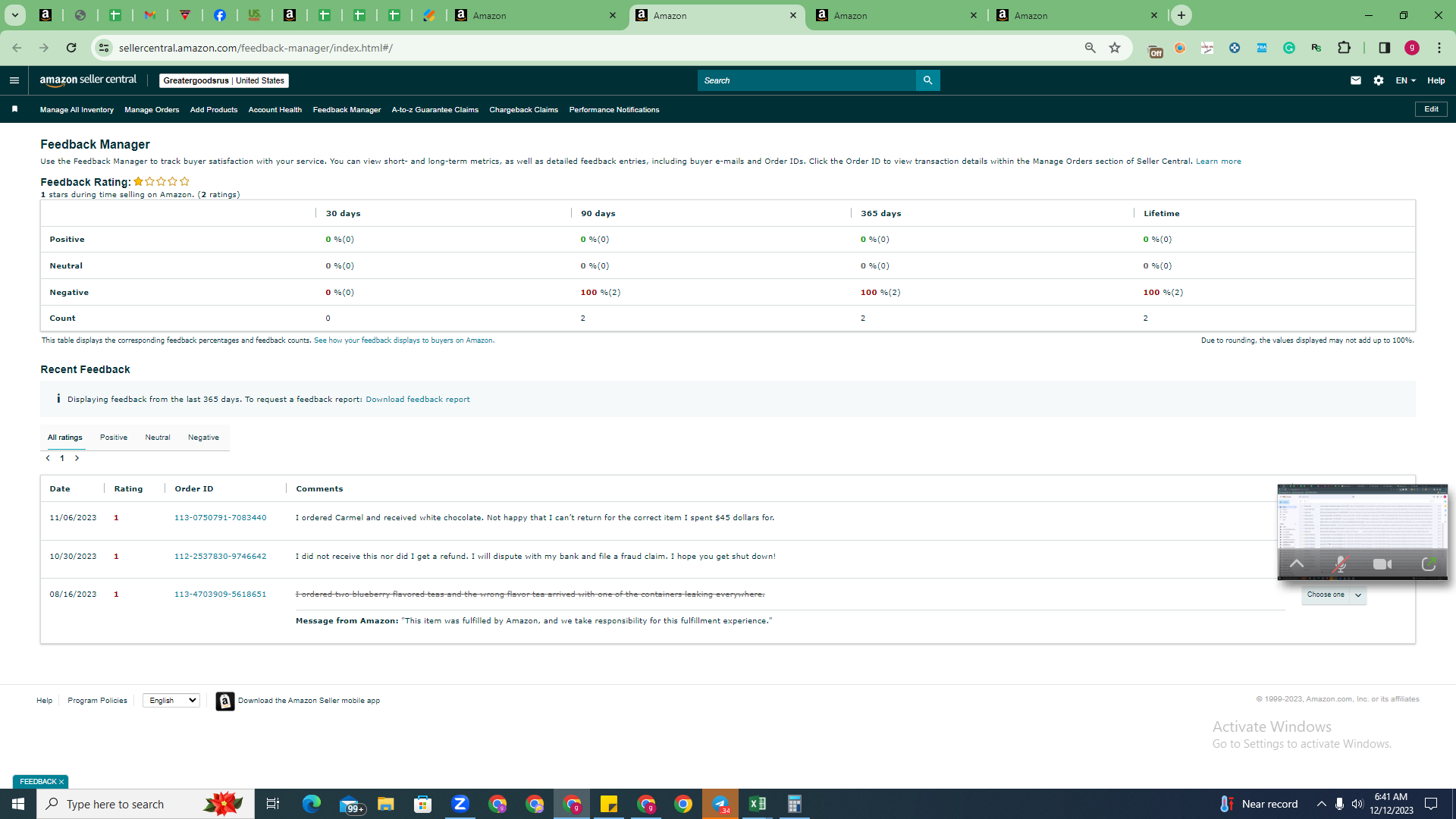Switch to the All ratings tab
The image size is (1456, 819).
65,438
